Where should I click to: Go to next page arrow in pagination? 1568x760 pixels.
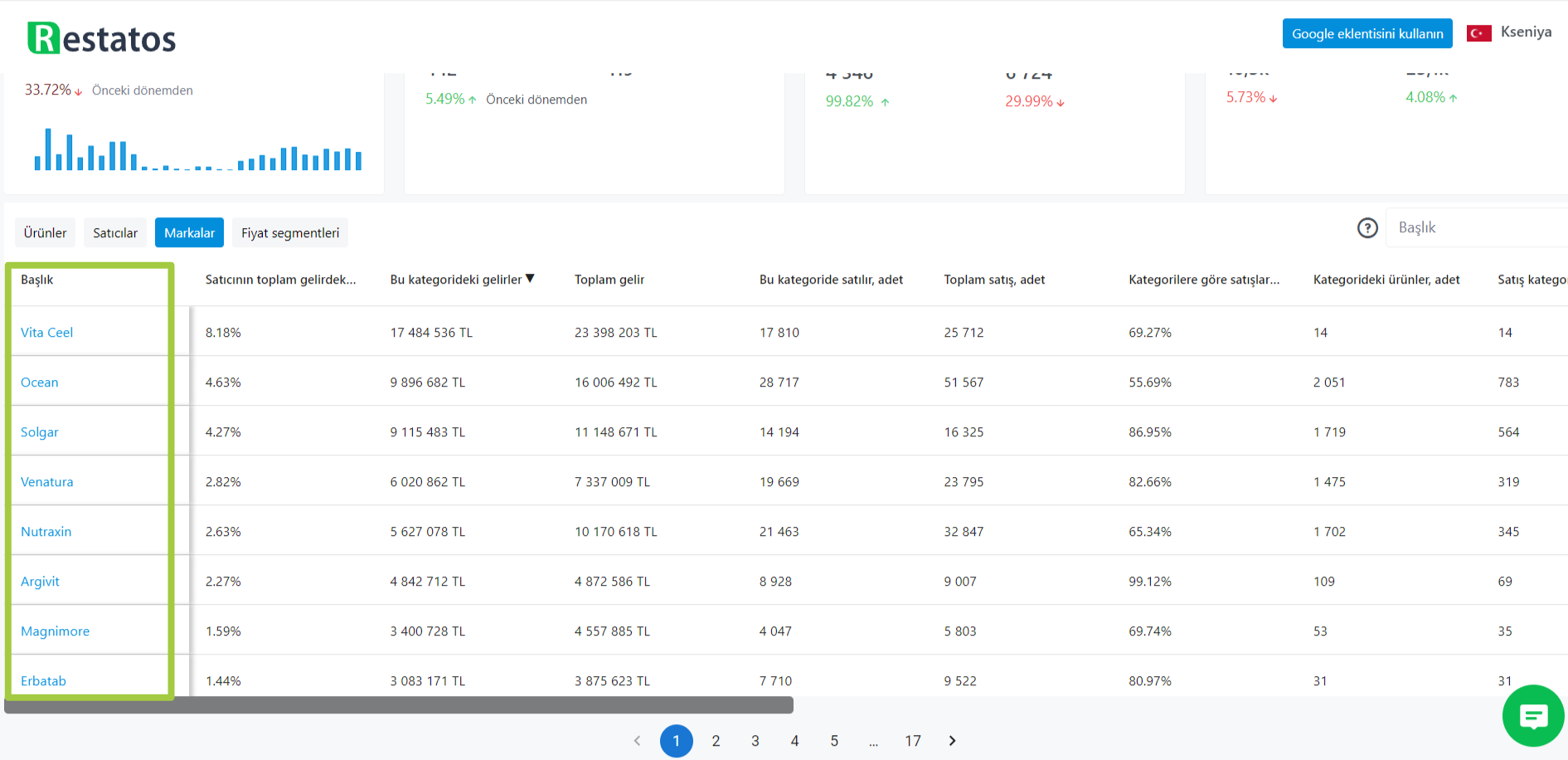pyautogui.click(x=952, y=740)
